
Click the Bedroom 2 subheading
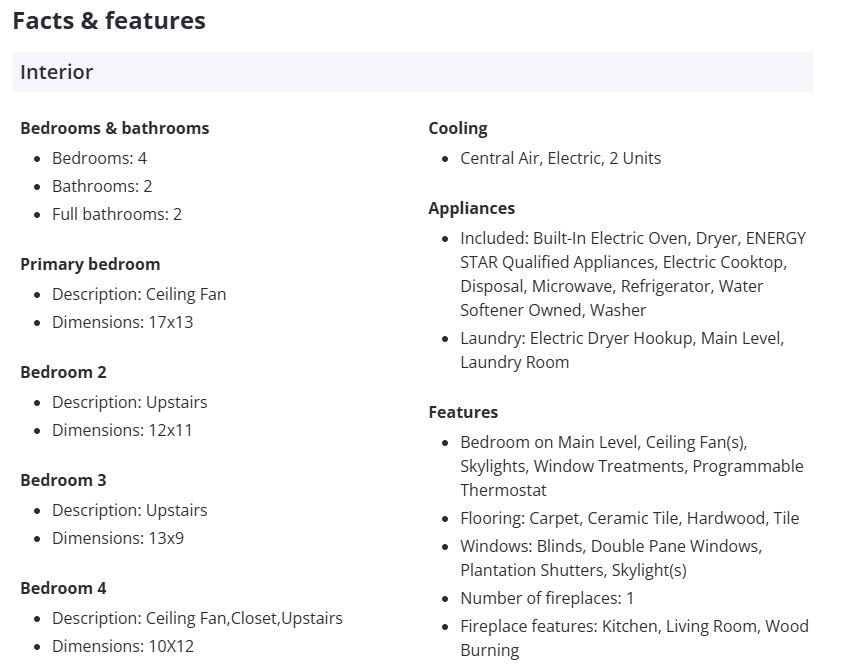coord(63,372)
